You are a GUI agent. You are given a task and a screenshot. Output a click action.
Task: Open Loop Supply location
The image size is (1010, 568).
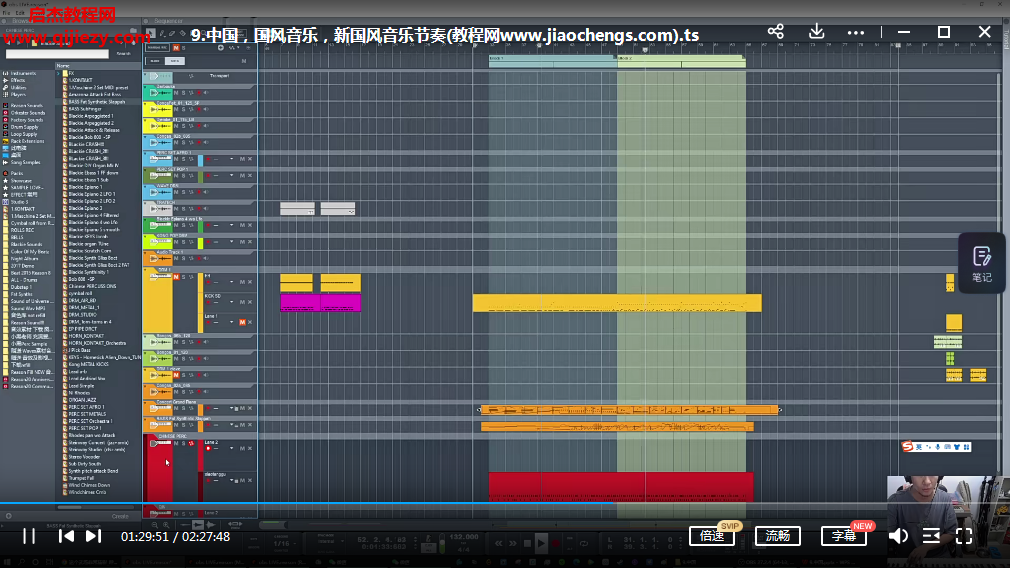coord(24,134)
